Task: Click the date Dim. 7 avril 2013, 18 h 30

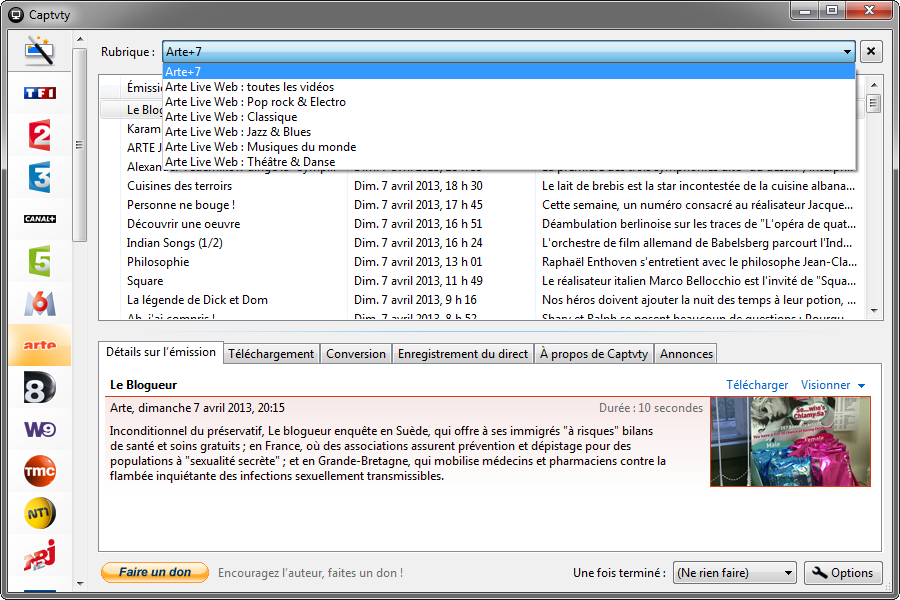Action: pyautogui.click(x=418, y=185)
